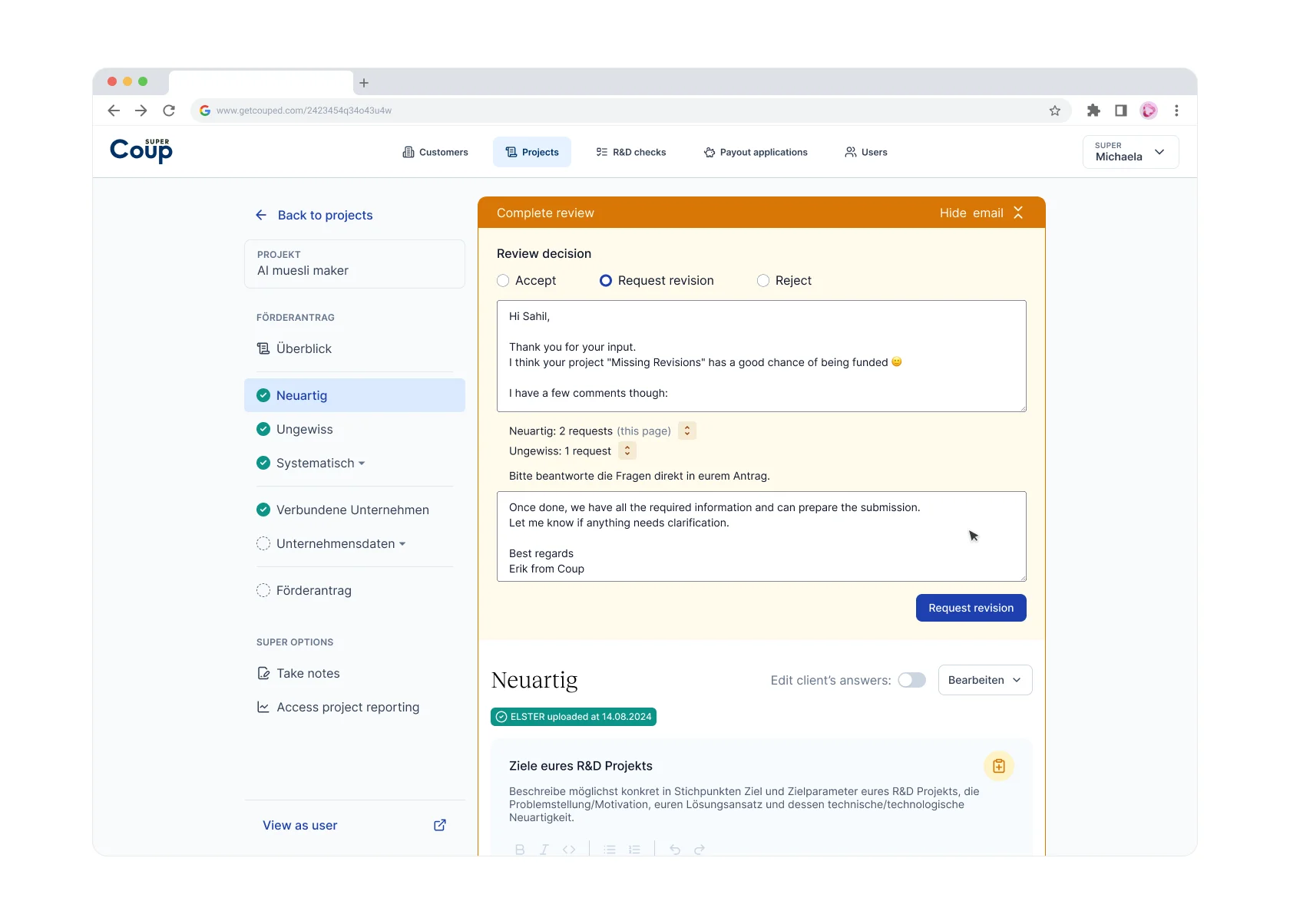Open the Projects nav item
Image resolution: width=1290 pixels, height=924 pixels.
click(532, 152)
